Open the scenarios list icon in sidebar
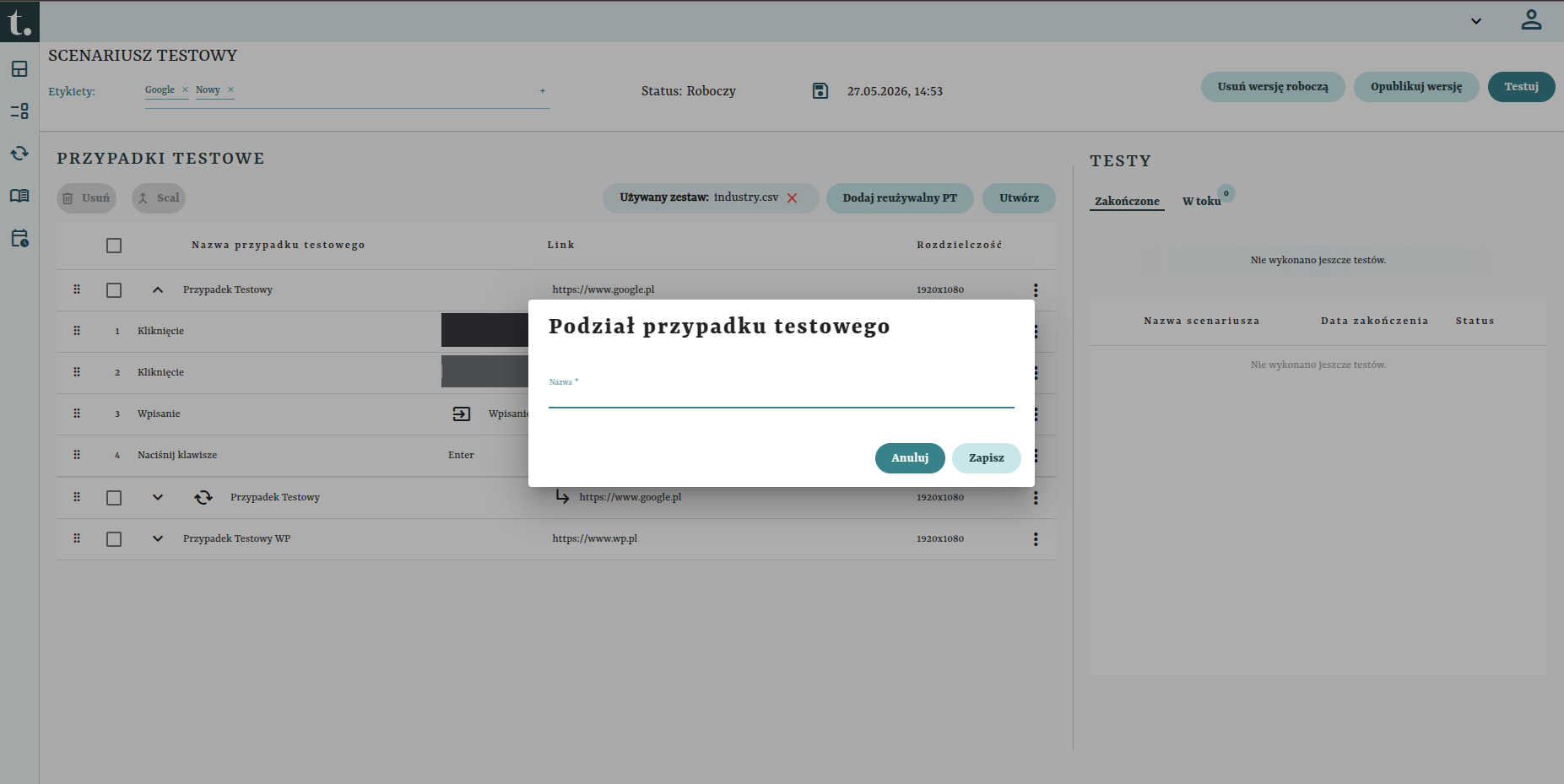1564x784 pixels. pyautogui.click(x=19, y=111)
